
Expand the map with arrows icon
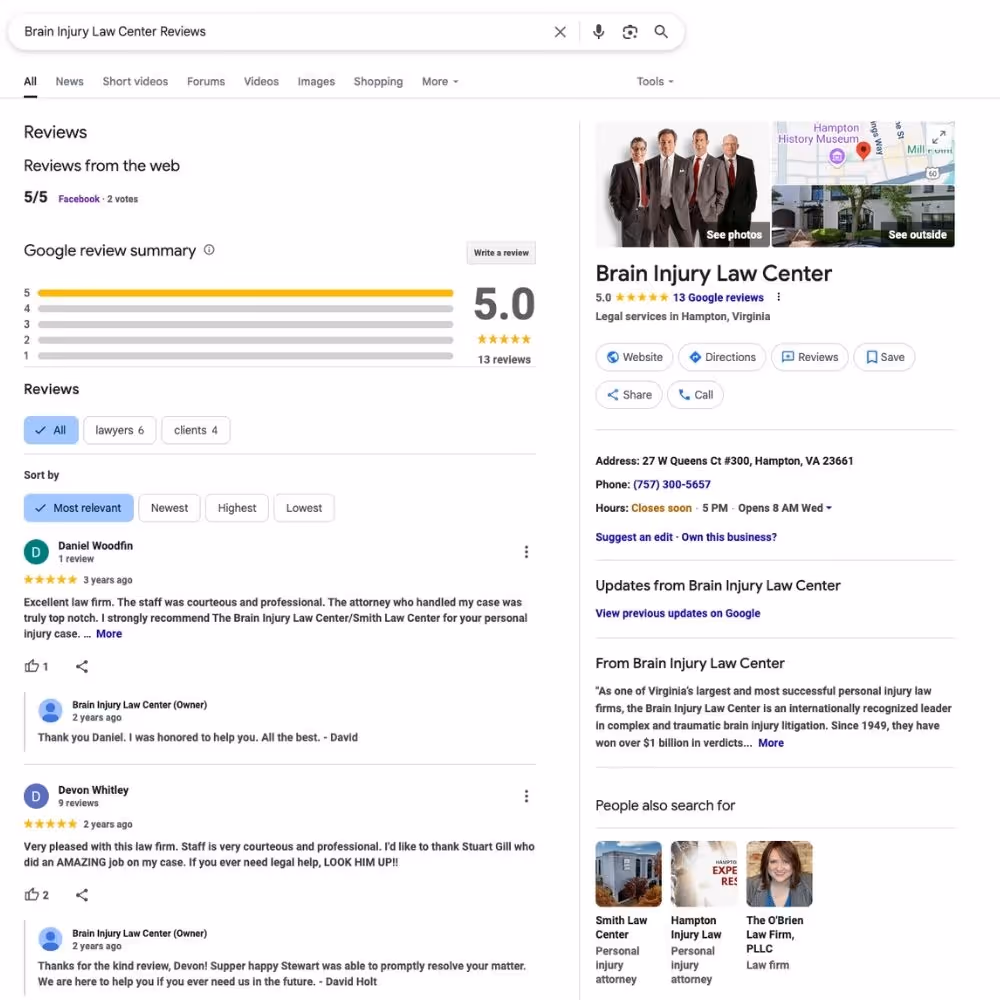[x=938, y=137]
